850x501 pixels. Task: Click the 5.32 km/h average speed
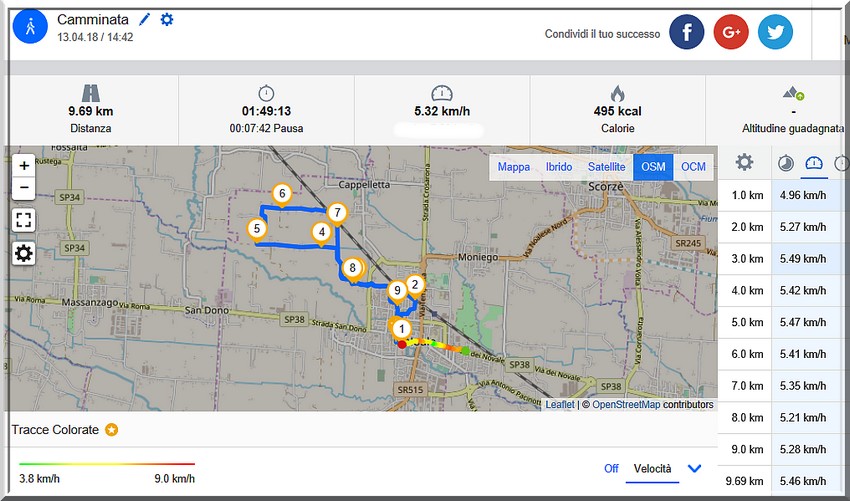pyautogui.click(x=442, y=111)
